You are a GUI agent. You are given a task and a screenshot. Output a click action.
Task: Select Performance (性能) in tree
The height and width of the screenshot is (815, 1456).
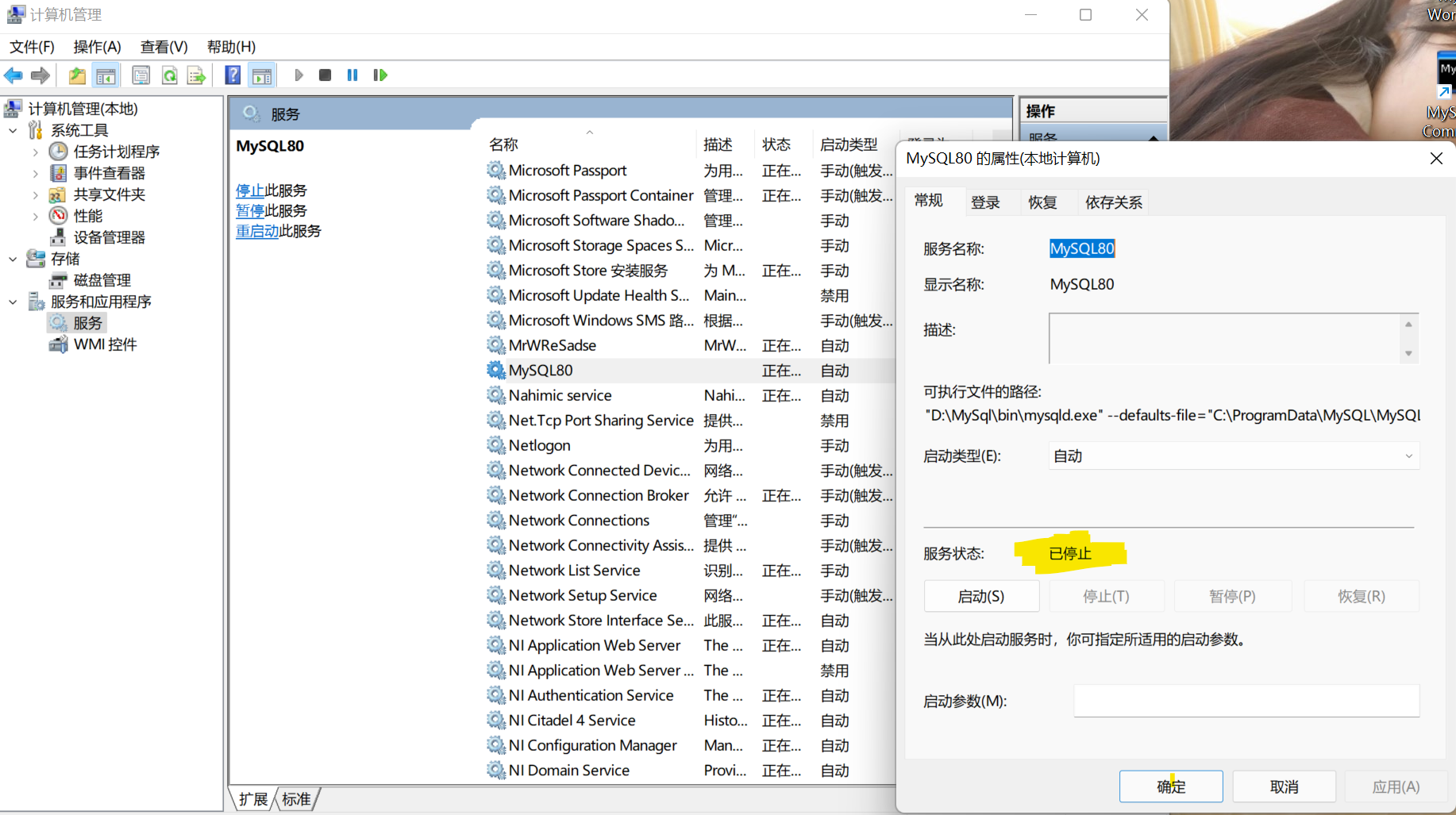point(88,216)
